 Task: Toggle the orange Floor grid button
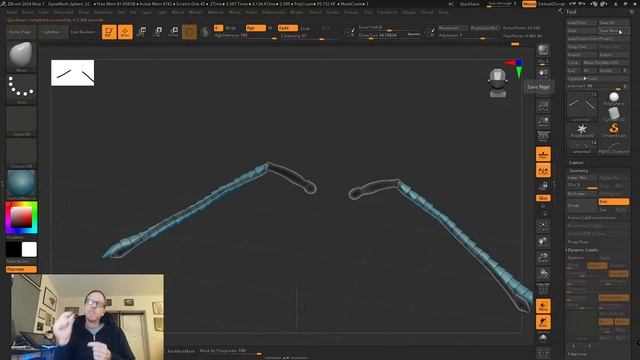pyautogui.click(x=543, y=154)
